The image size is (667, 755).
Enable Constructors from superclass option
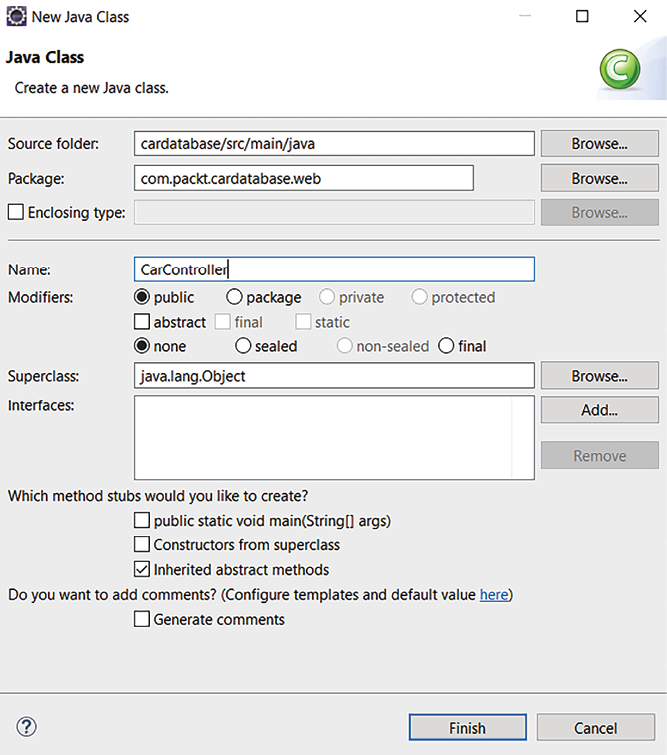point(142,545)
